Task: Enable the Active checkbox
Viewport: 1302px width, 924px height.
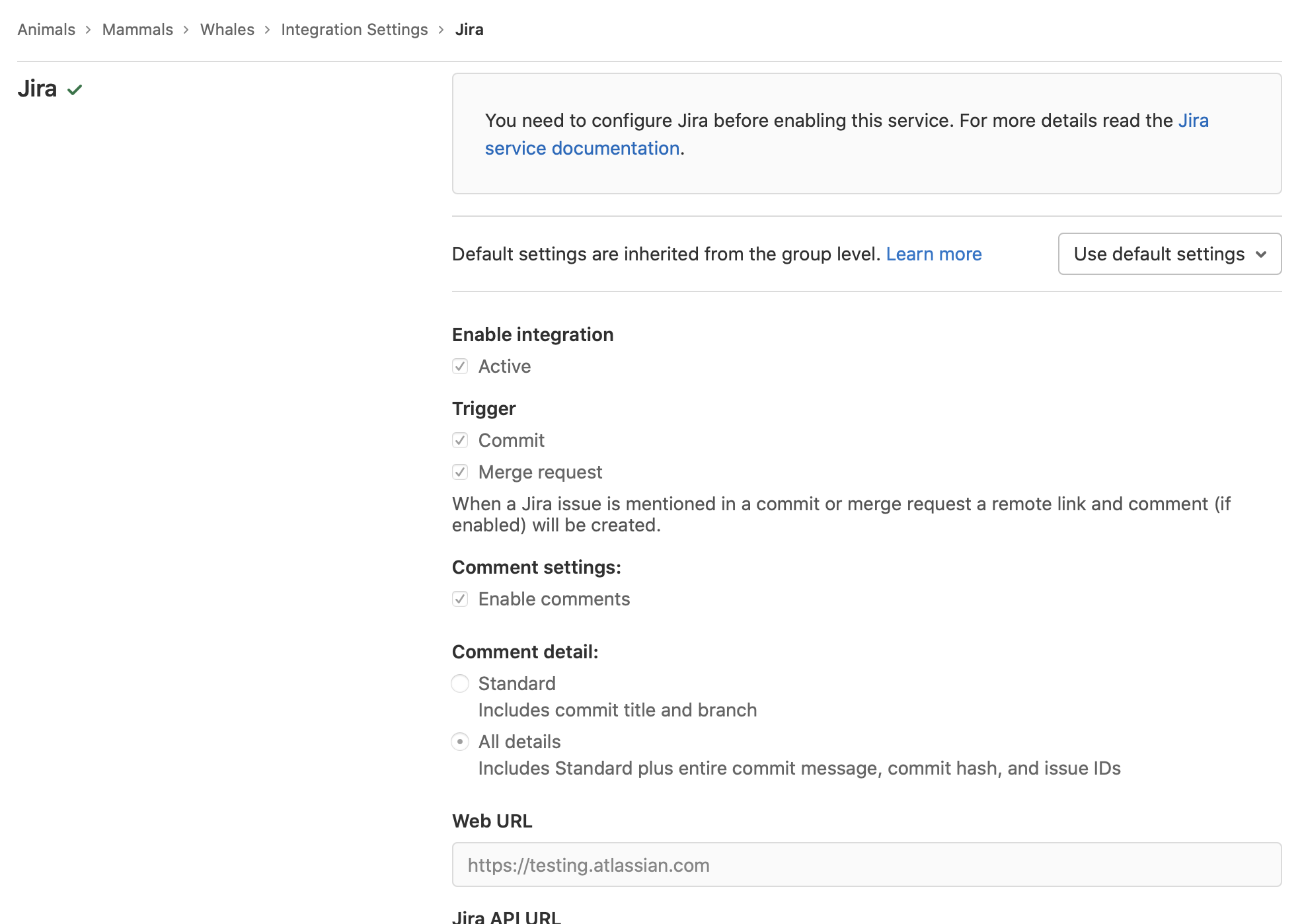Action: [x=460, y=366]
